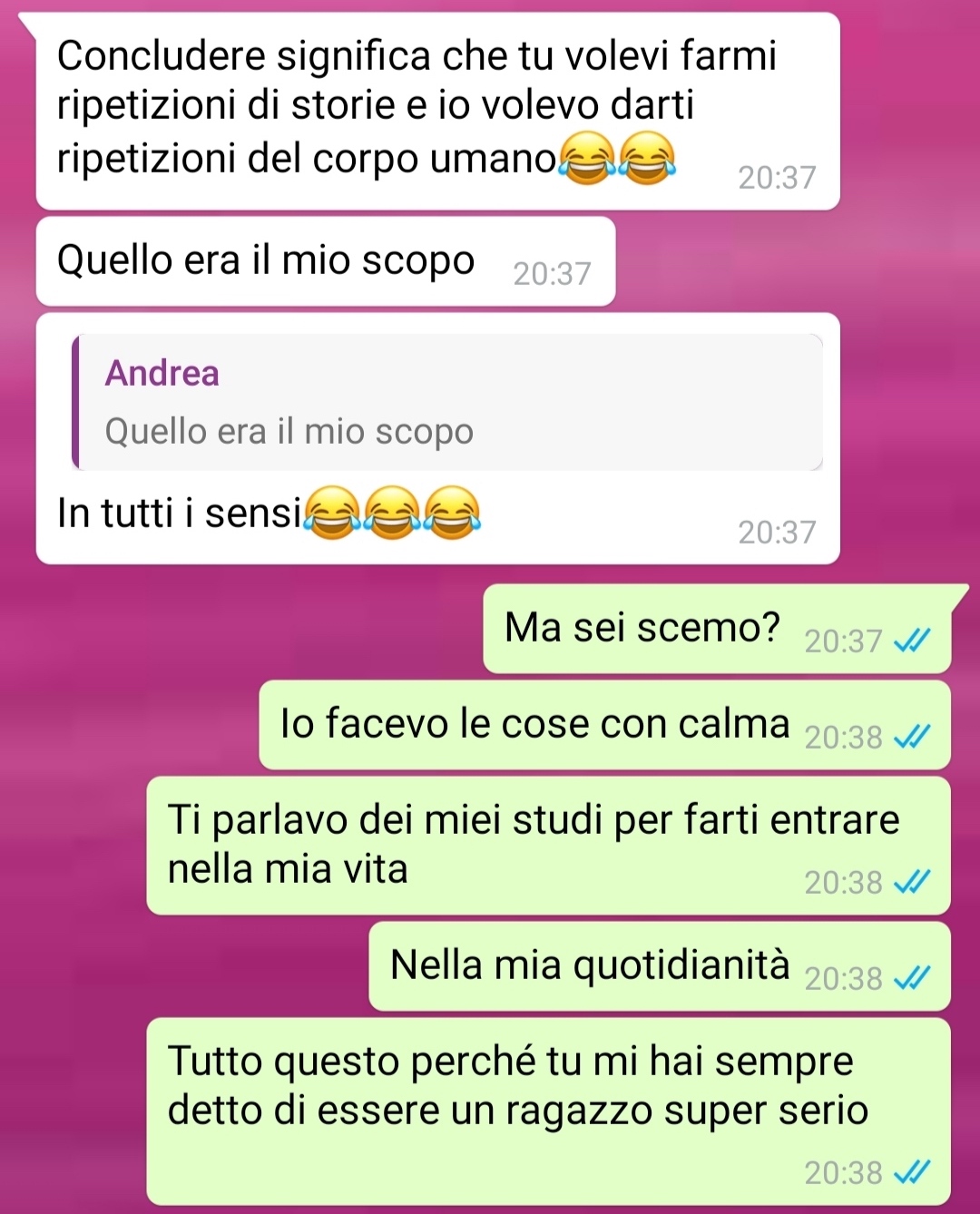Select the message 'Ma sei scemo?'
The width and height of the screenshot is (980, 1214).
[717, 629]
